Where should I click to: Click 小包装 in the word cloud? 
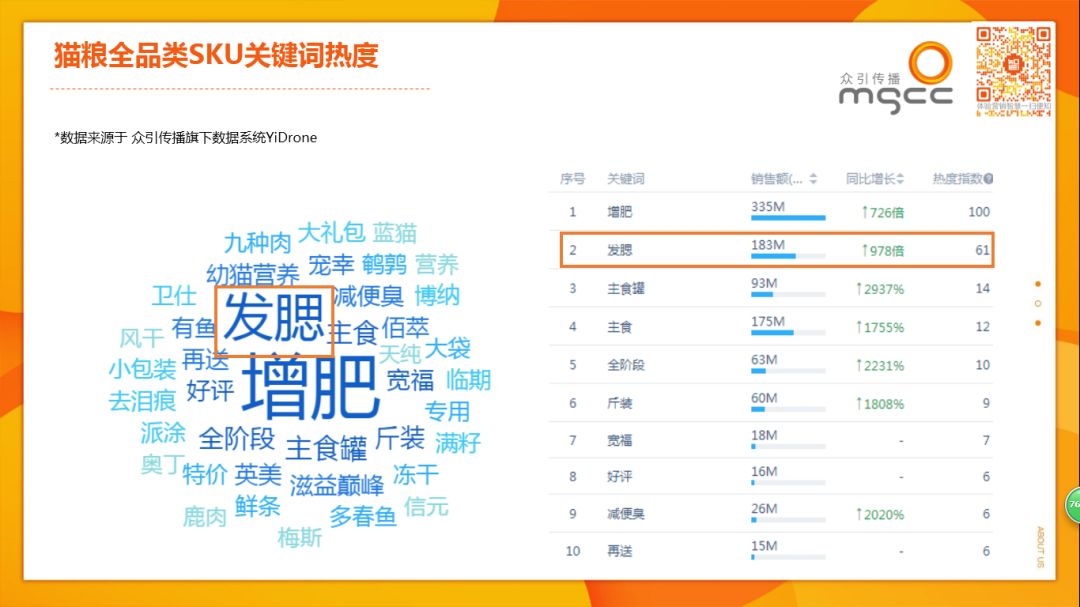pos(143,369)
